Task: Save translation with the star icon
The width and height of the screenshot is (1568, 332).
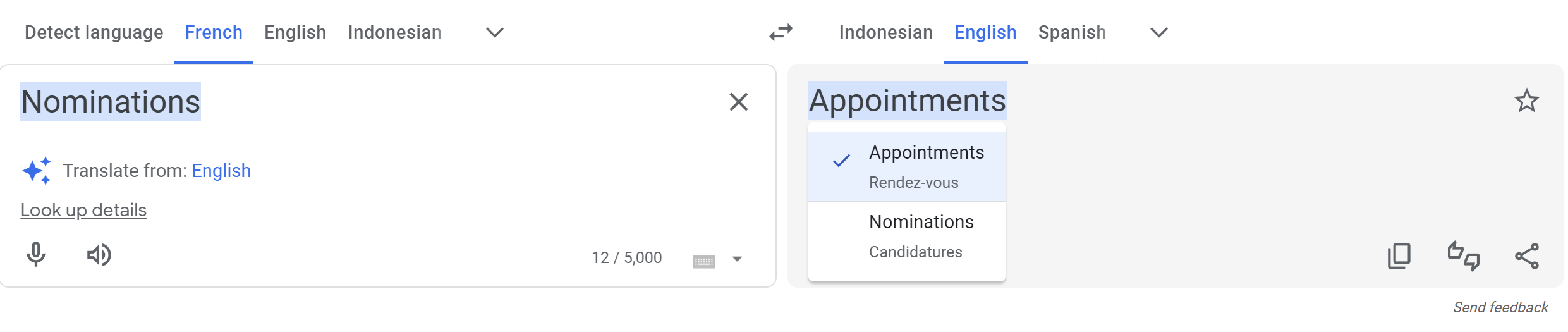Action: pyautogui.click(x=1526, y=101)
